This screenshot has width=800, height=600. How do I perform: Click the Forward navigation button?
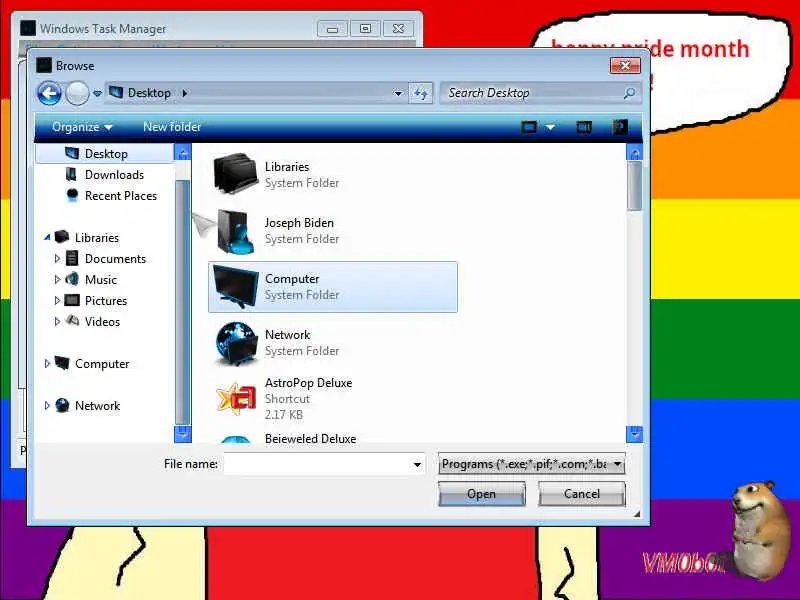click(x=77, y=93)
